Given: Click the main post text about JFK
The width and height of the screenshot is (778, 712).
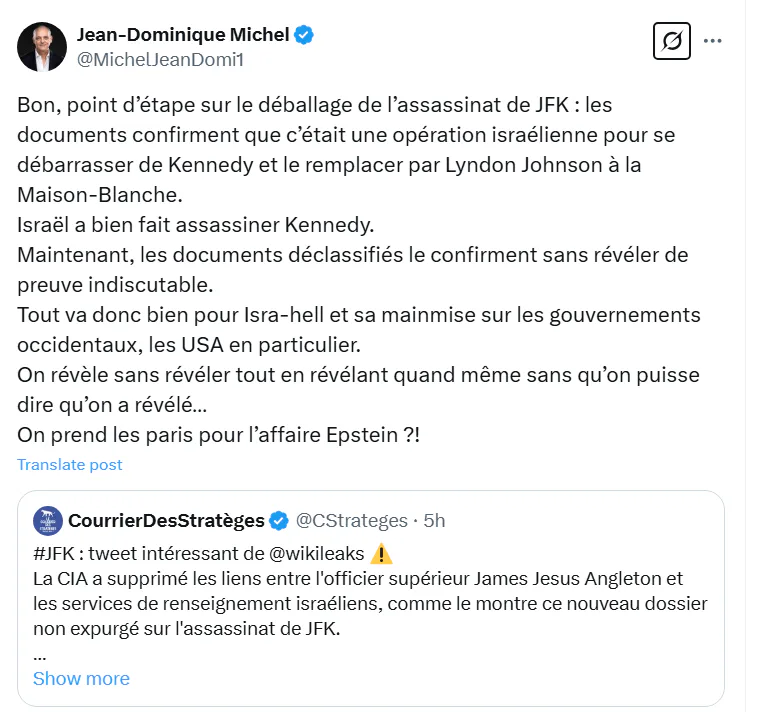Looking at the screenshot, I should click(359, 270).
